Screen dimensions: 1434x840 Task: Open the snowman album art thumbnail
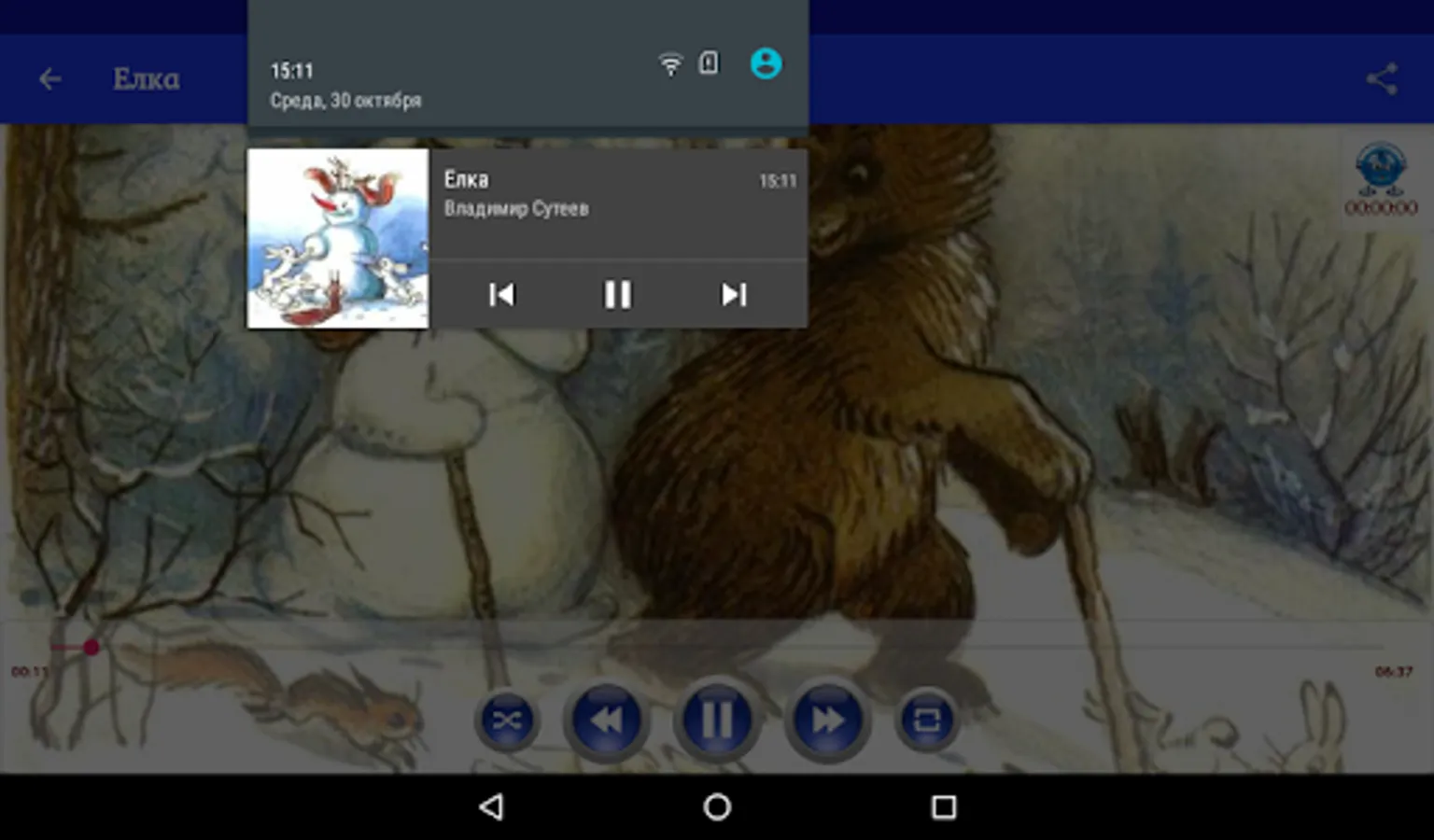tap(338, 238)
